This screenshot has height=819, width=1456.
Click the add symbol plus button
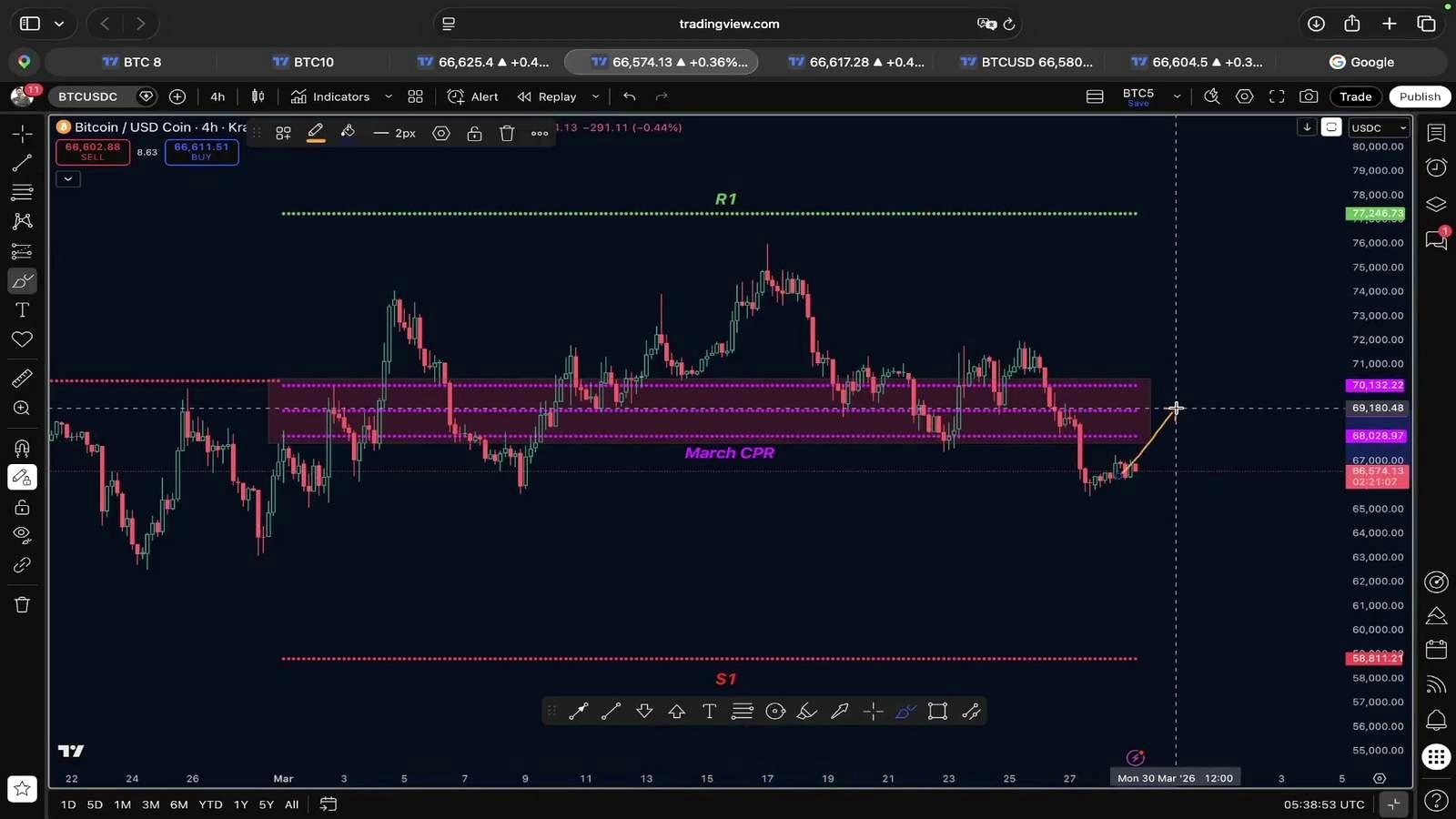point(177,96)
